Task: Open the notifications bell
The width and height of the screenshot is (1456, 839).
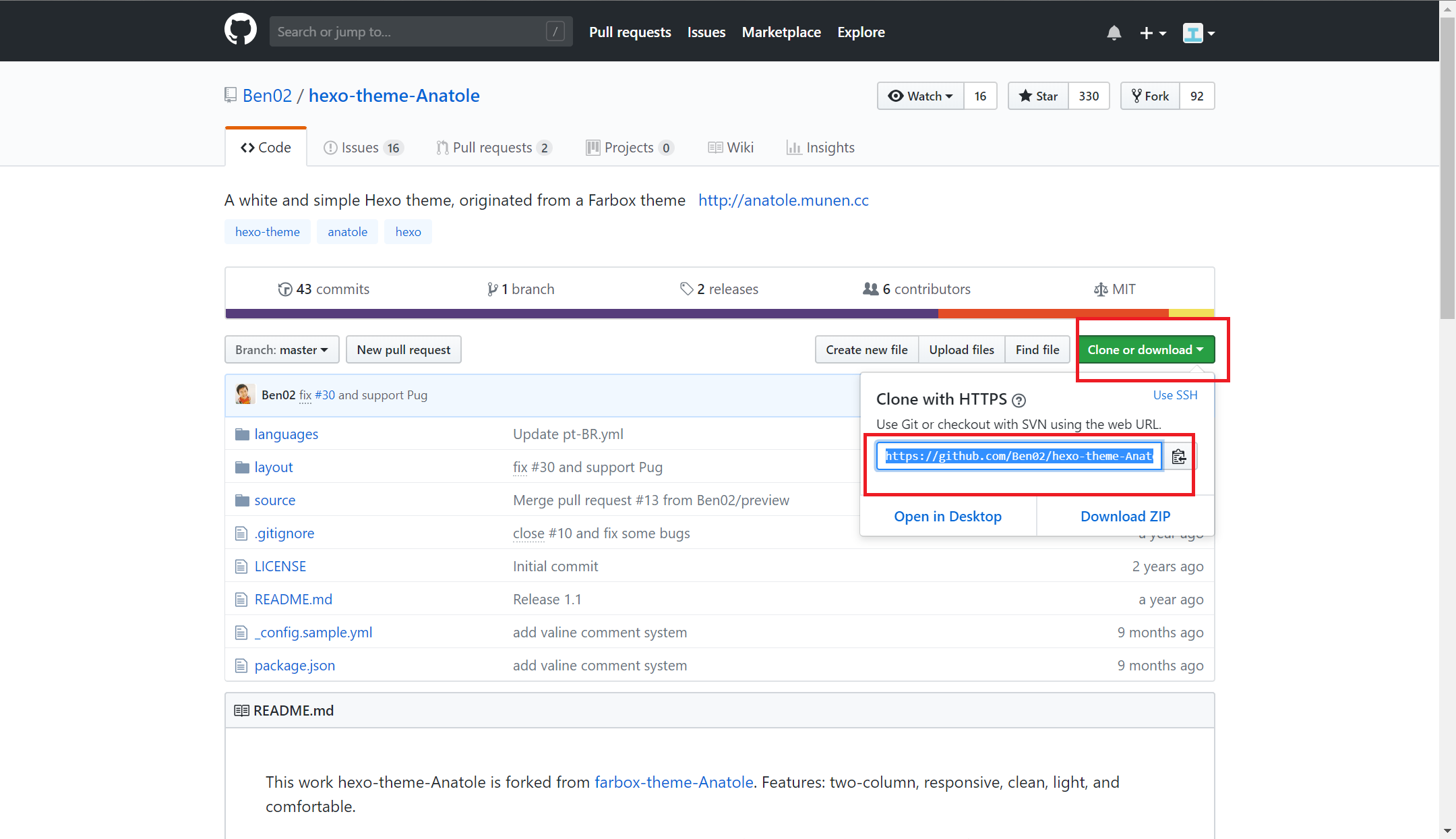Action: (1114, 32)
